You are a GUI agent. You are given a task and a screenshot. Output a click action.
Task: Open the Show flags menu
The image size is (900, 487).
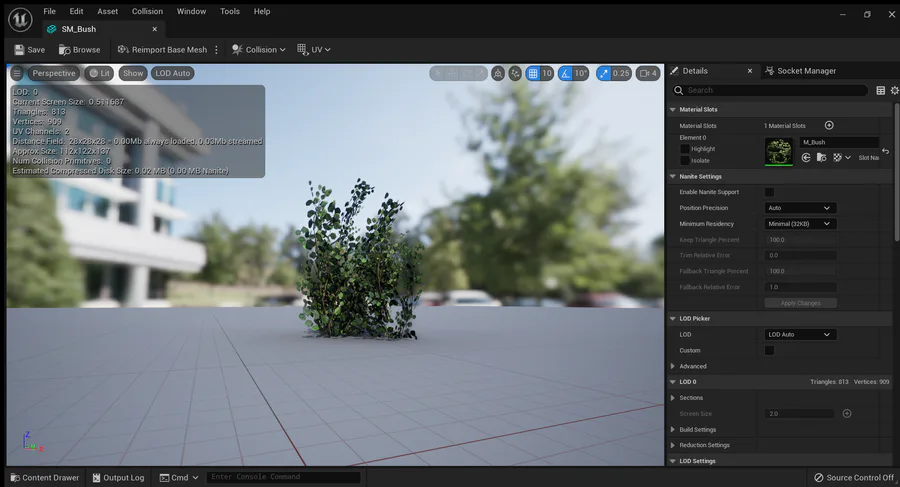(133, 74)
